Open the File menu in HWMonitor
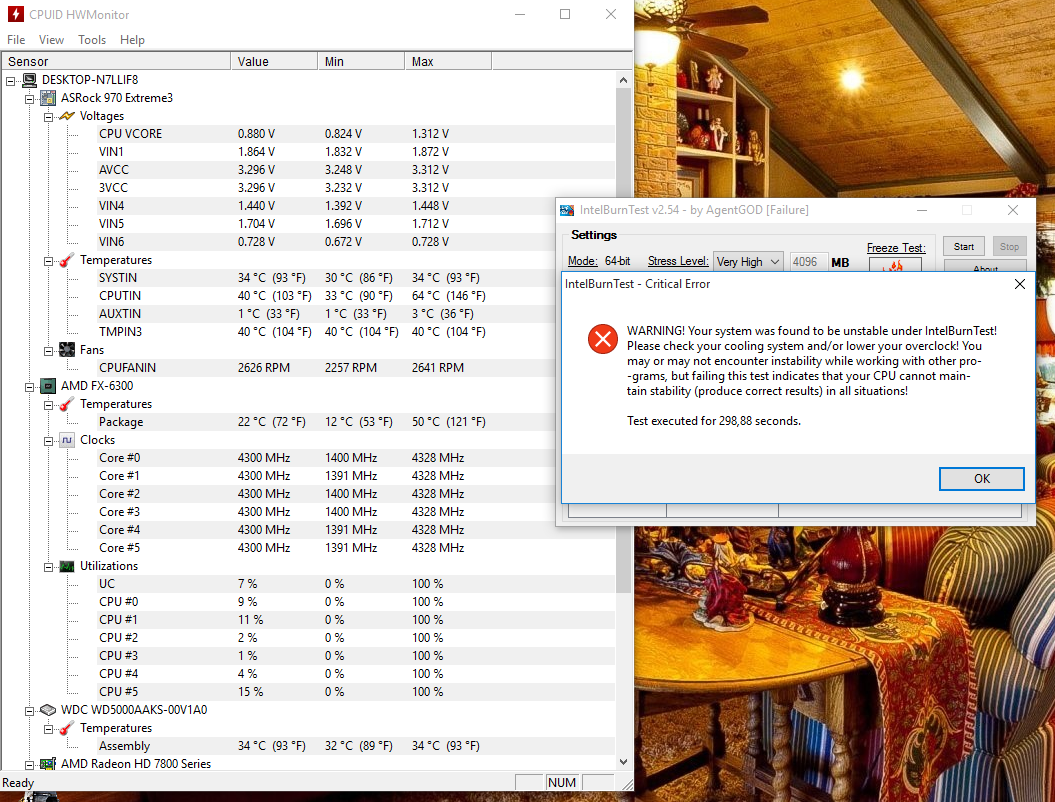The height and width of the screenshot is (802, 1055). click(x=16, y=40)
